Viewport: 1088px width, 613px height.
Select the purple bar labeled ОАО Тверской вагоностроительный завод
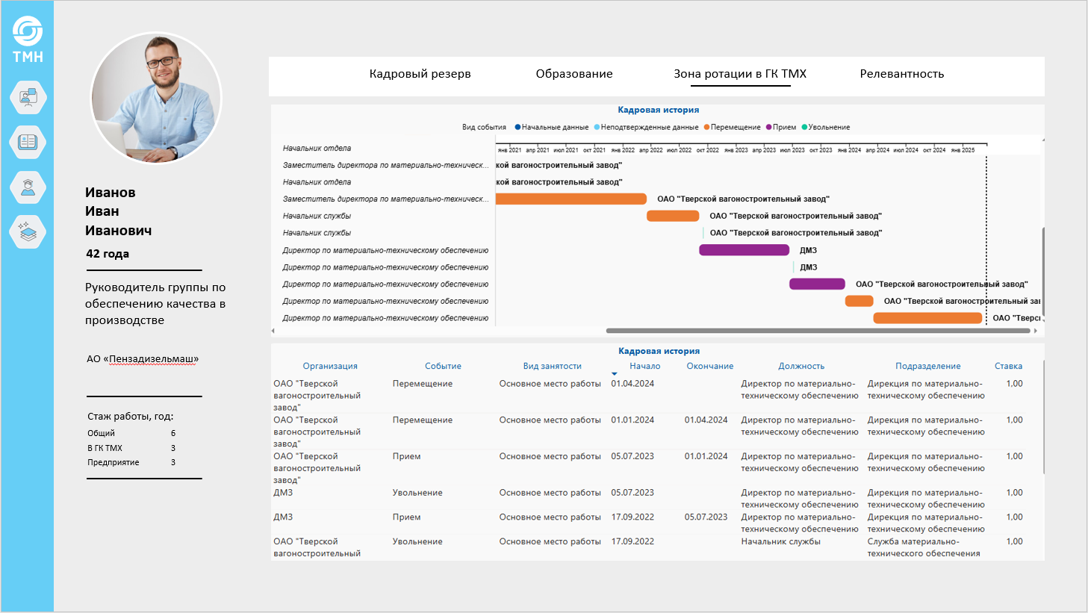pos(817,284)
